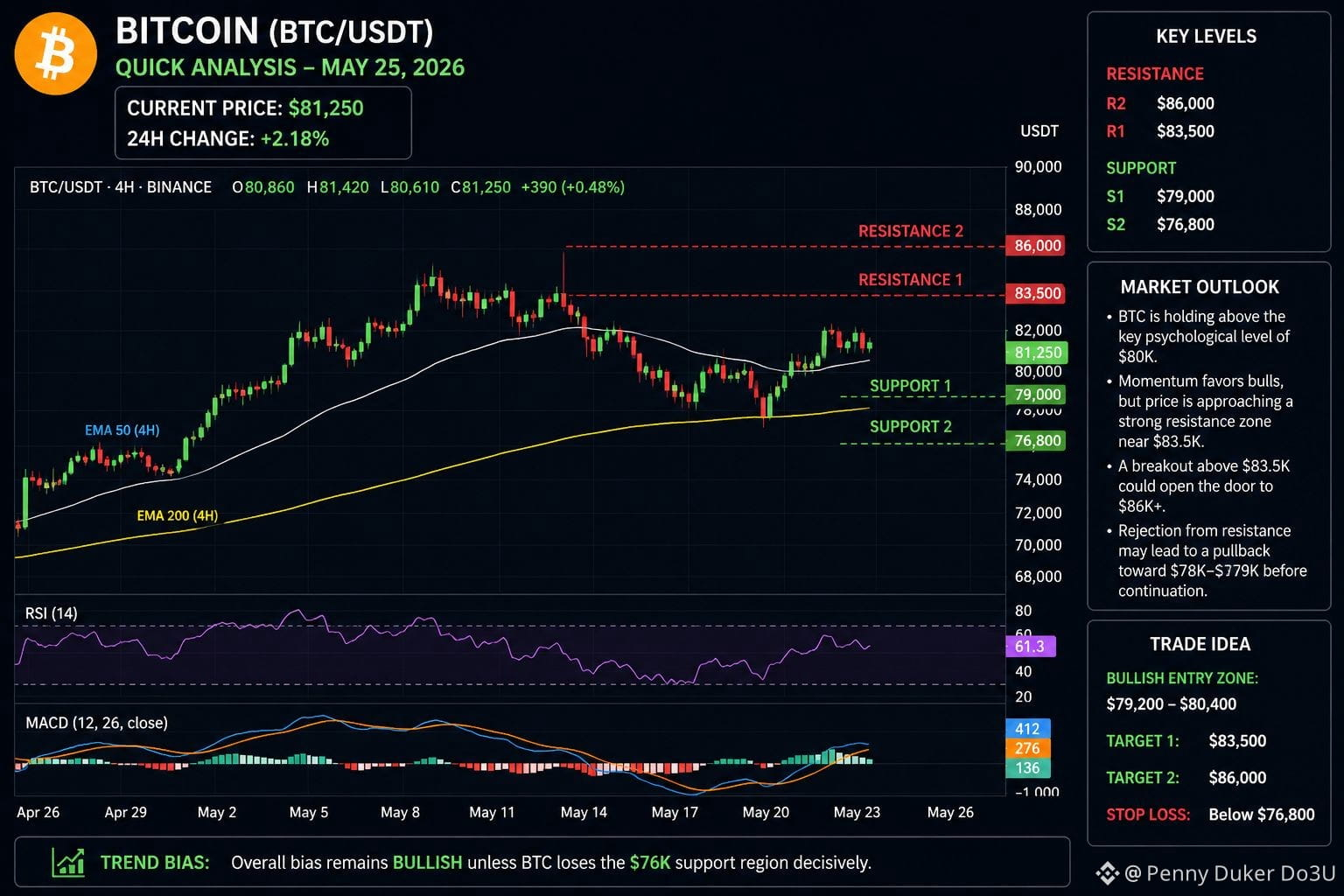Click the S2 $76,800 row in Key Levels
The image size is (1344, 896).
pyautogui.click(x=1160, y=224)
